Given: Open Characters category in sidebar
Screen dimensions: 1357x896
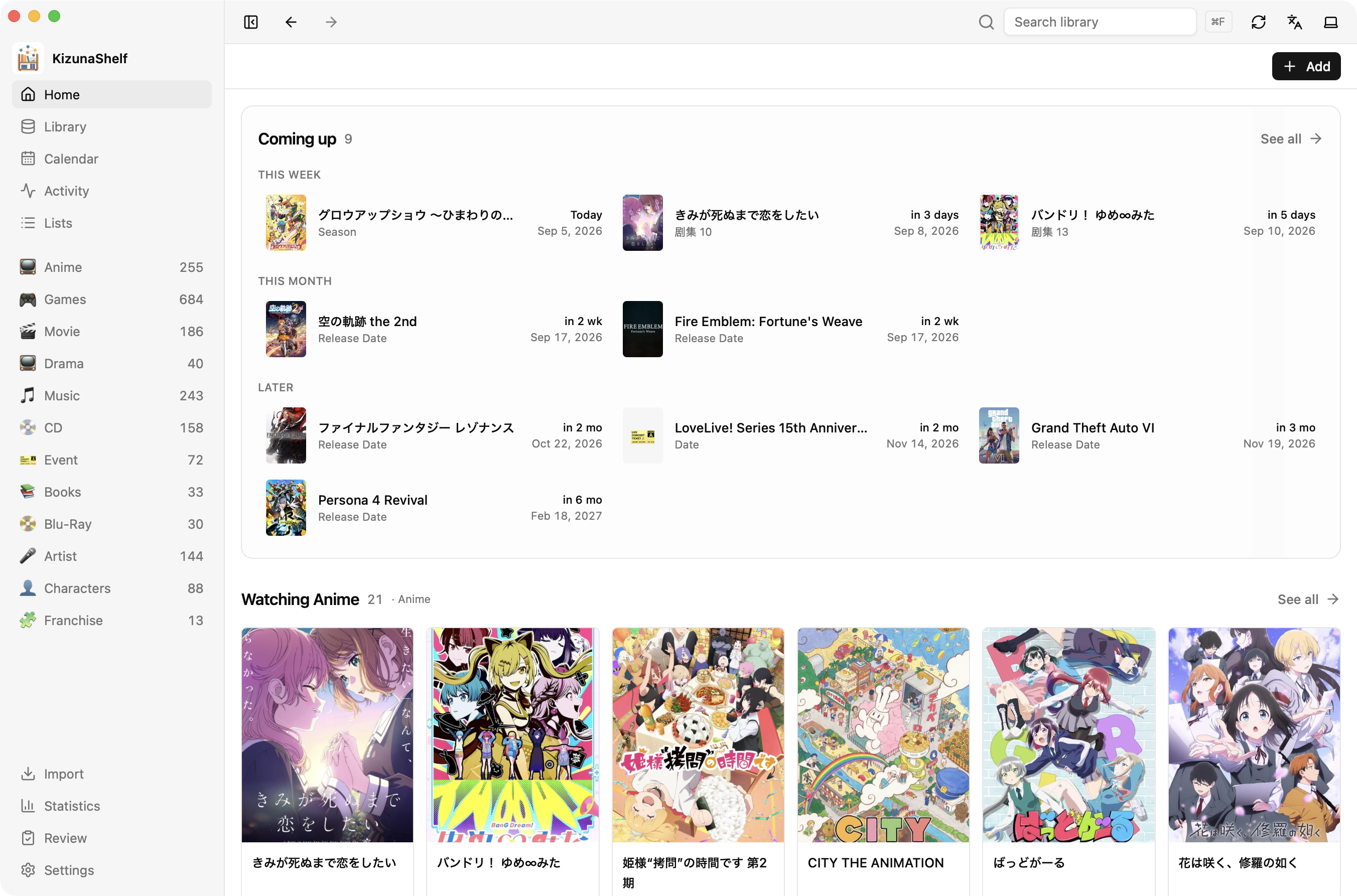Looking at the screenshot, I should 112,588.
